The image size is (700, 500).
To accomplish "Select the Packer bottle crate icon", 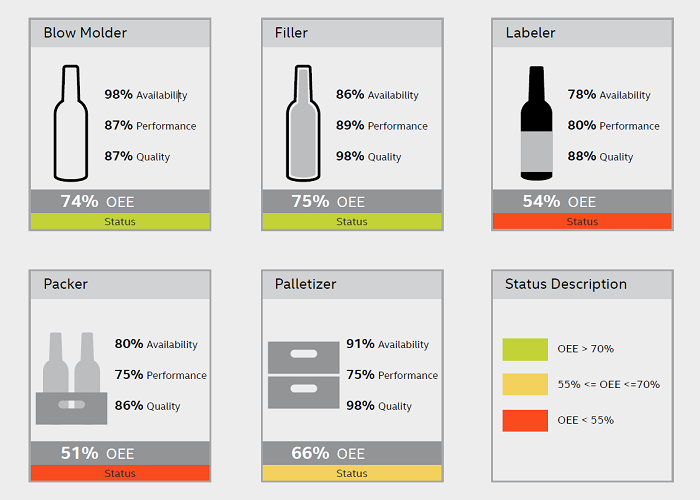I will [72, 378].
